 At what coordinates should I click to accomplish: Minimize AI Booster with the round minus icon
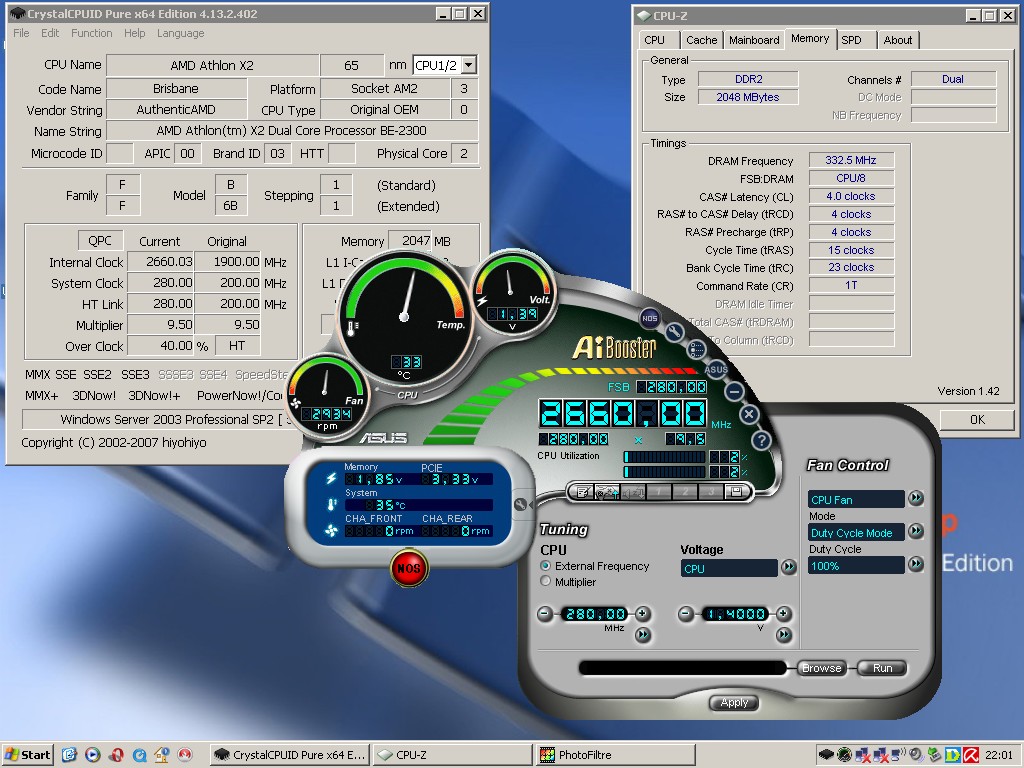[x=735, y=392]
